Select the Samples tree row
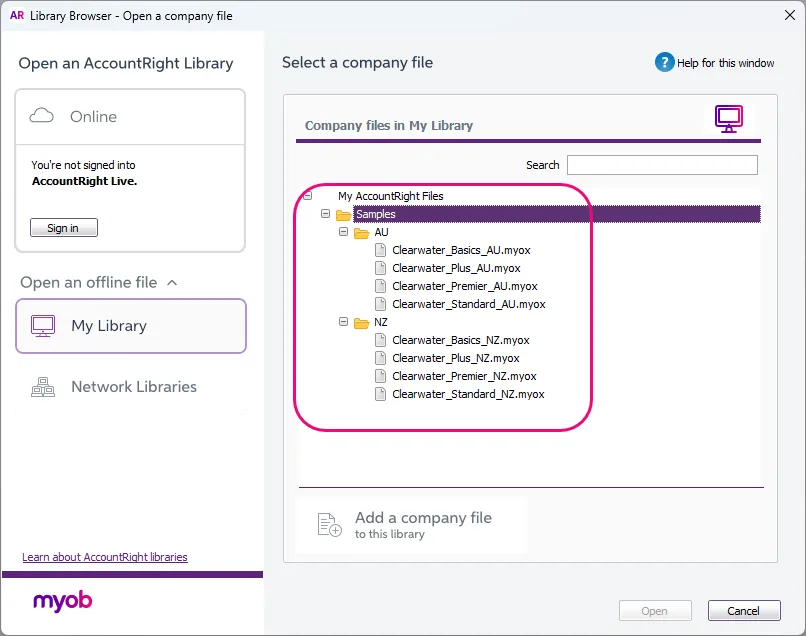The width and height of the screenshot is (806, 636). [x=557, y=214]
